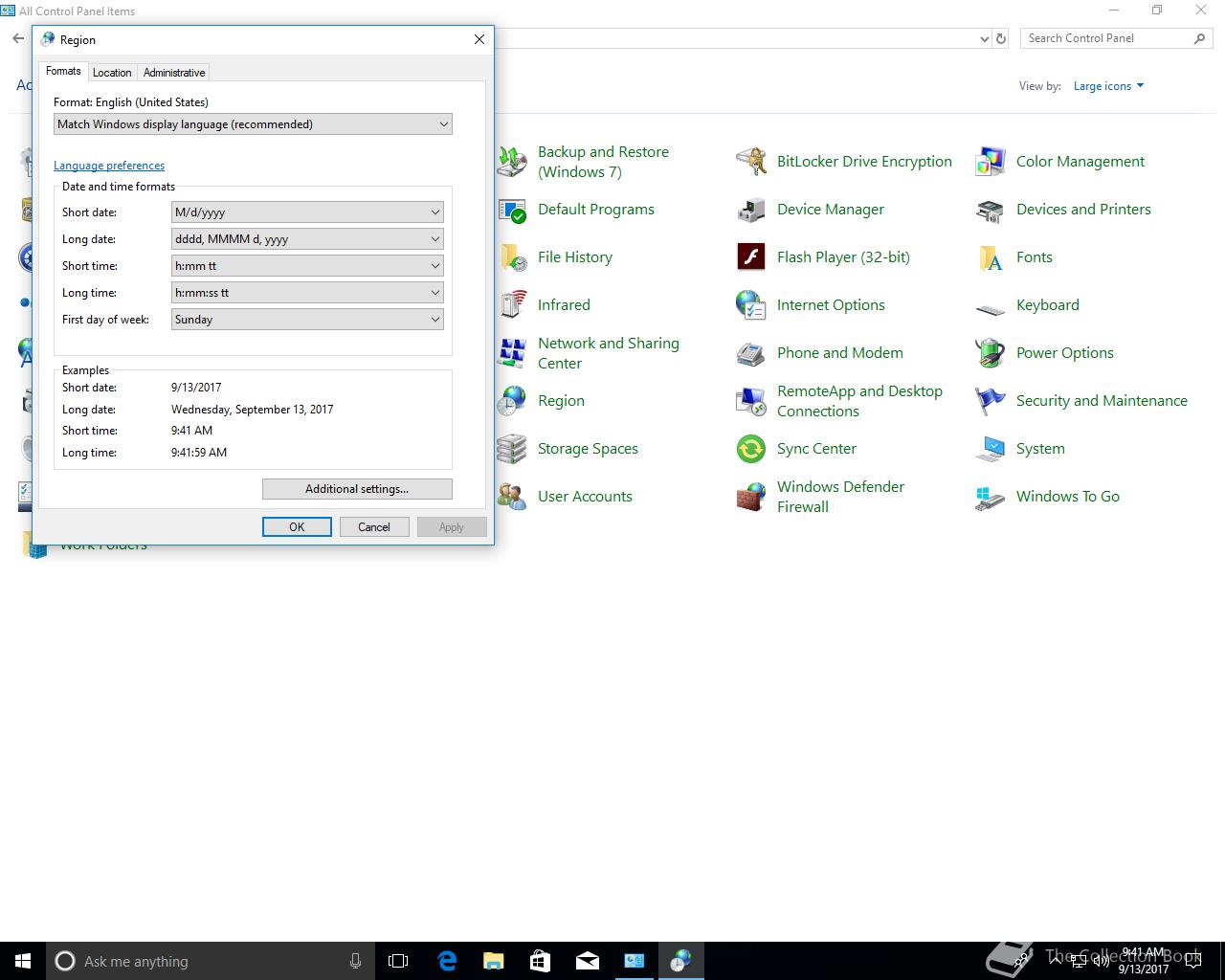Click the Security and Maintenance label
Viewport: 1225px width, 980px height.
[1102, 401]
